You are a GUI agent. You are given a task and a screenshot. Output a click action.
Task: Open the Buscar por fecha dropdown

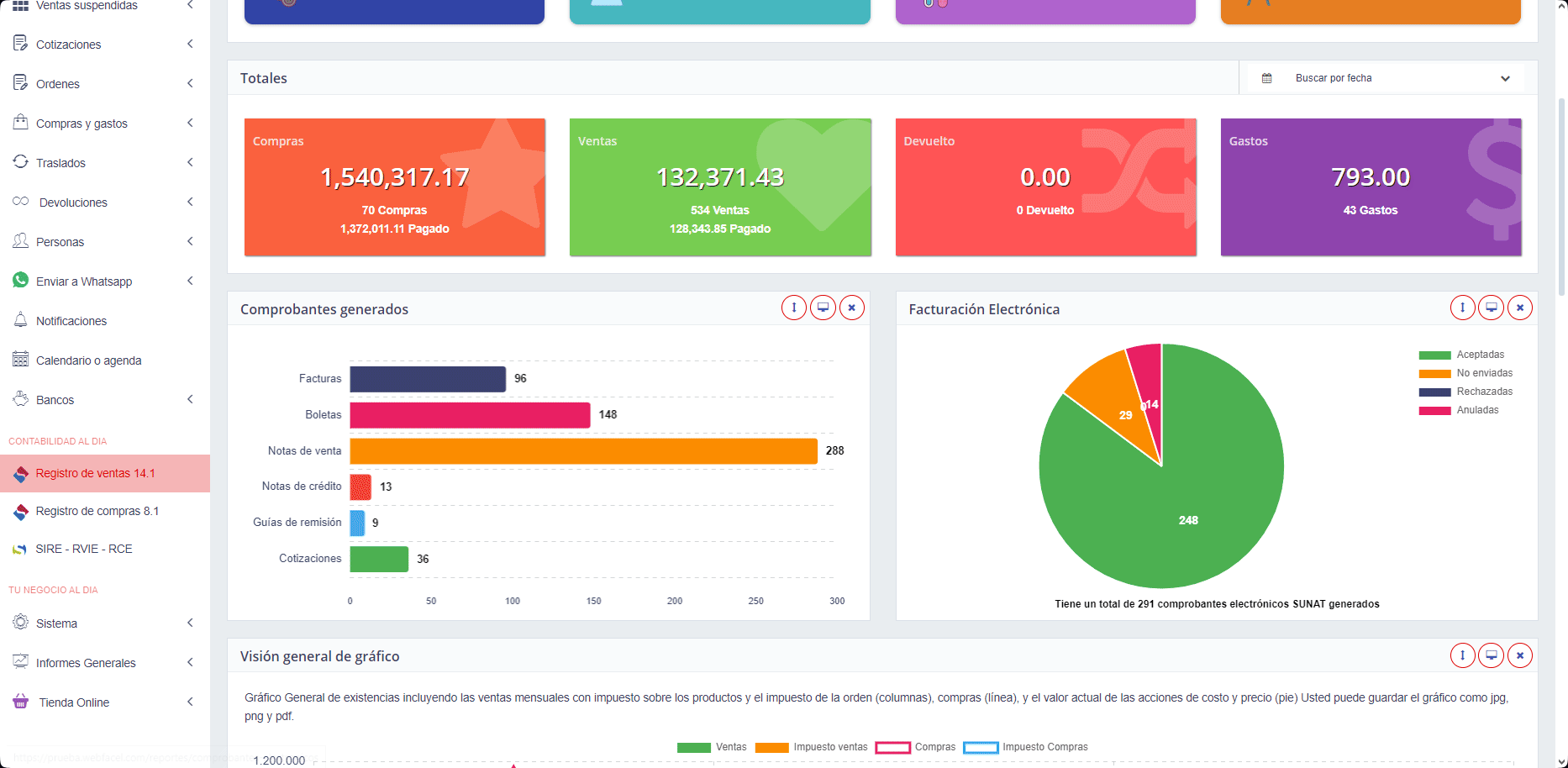1386,78
